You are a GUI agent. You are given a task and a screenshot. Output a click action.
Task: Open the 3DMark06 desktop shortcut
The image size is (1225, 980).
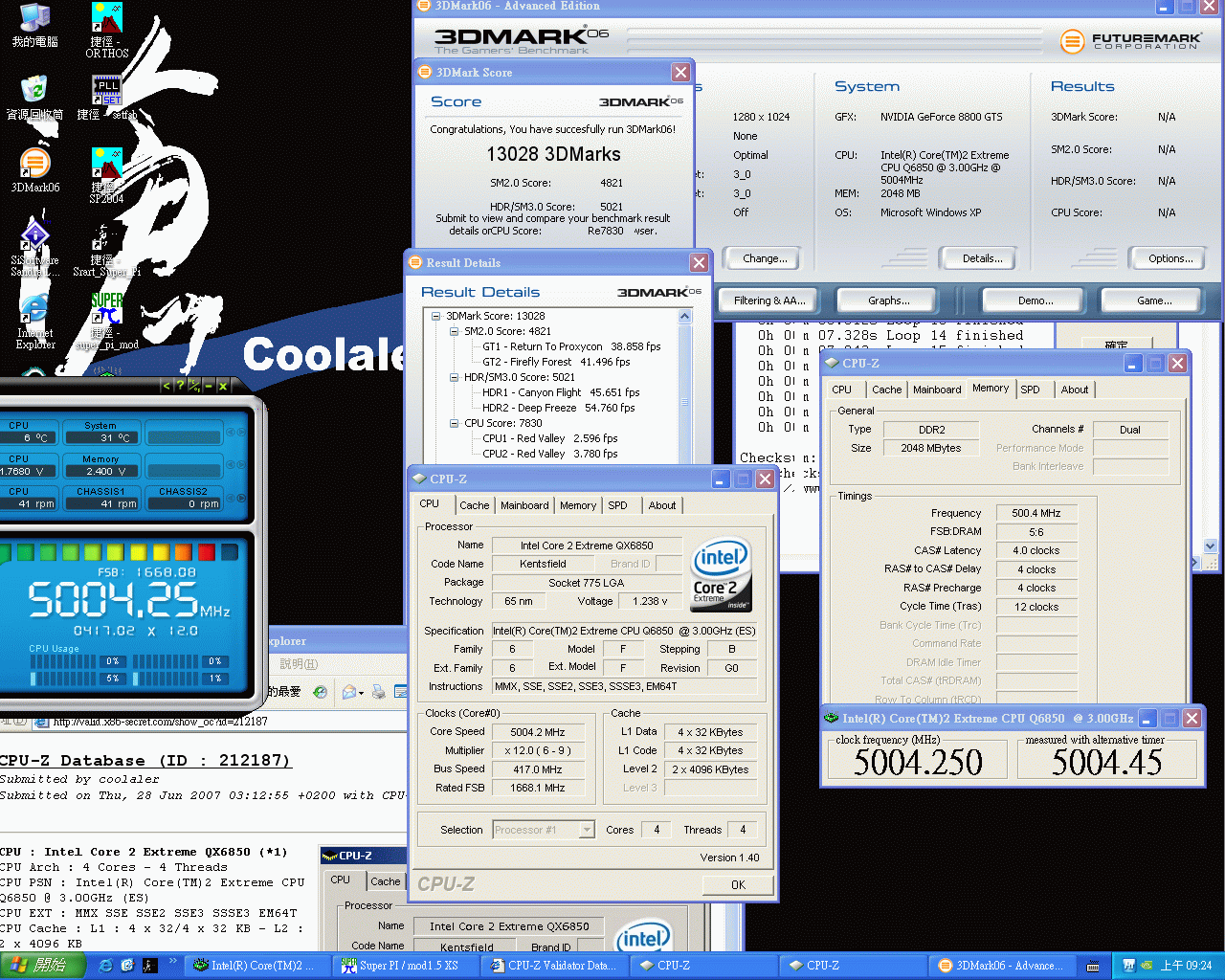(34, 171)
